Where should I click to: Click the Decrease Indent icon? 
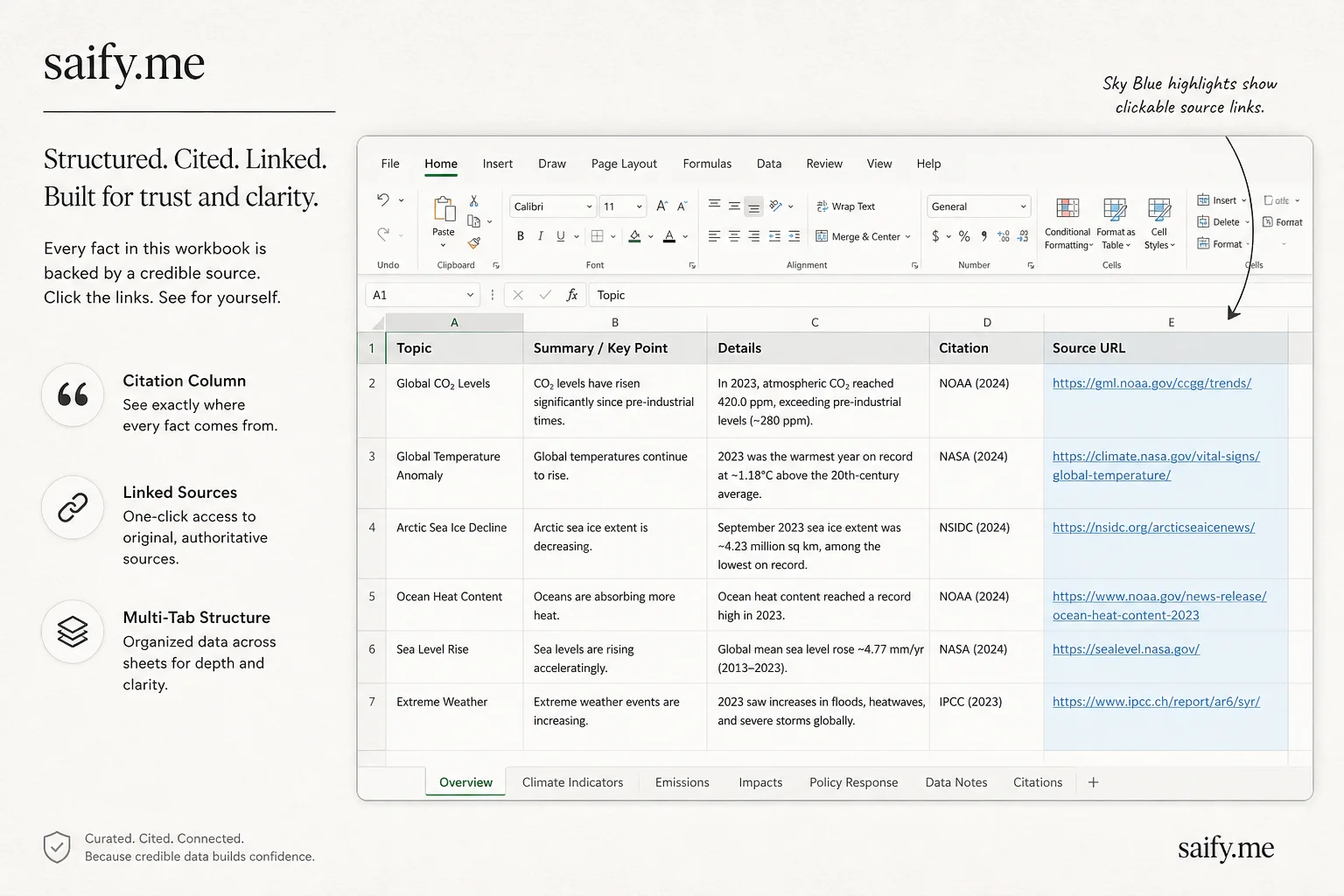(774, 236)
